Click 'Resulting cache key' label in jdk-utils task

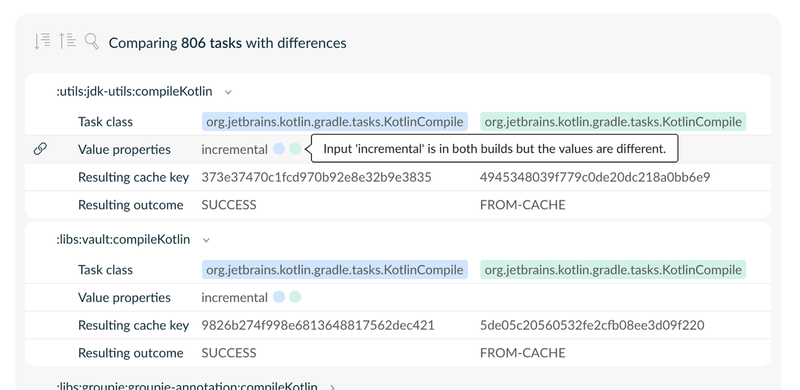pos(133,177)
